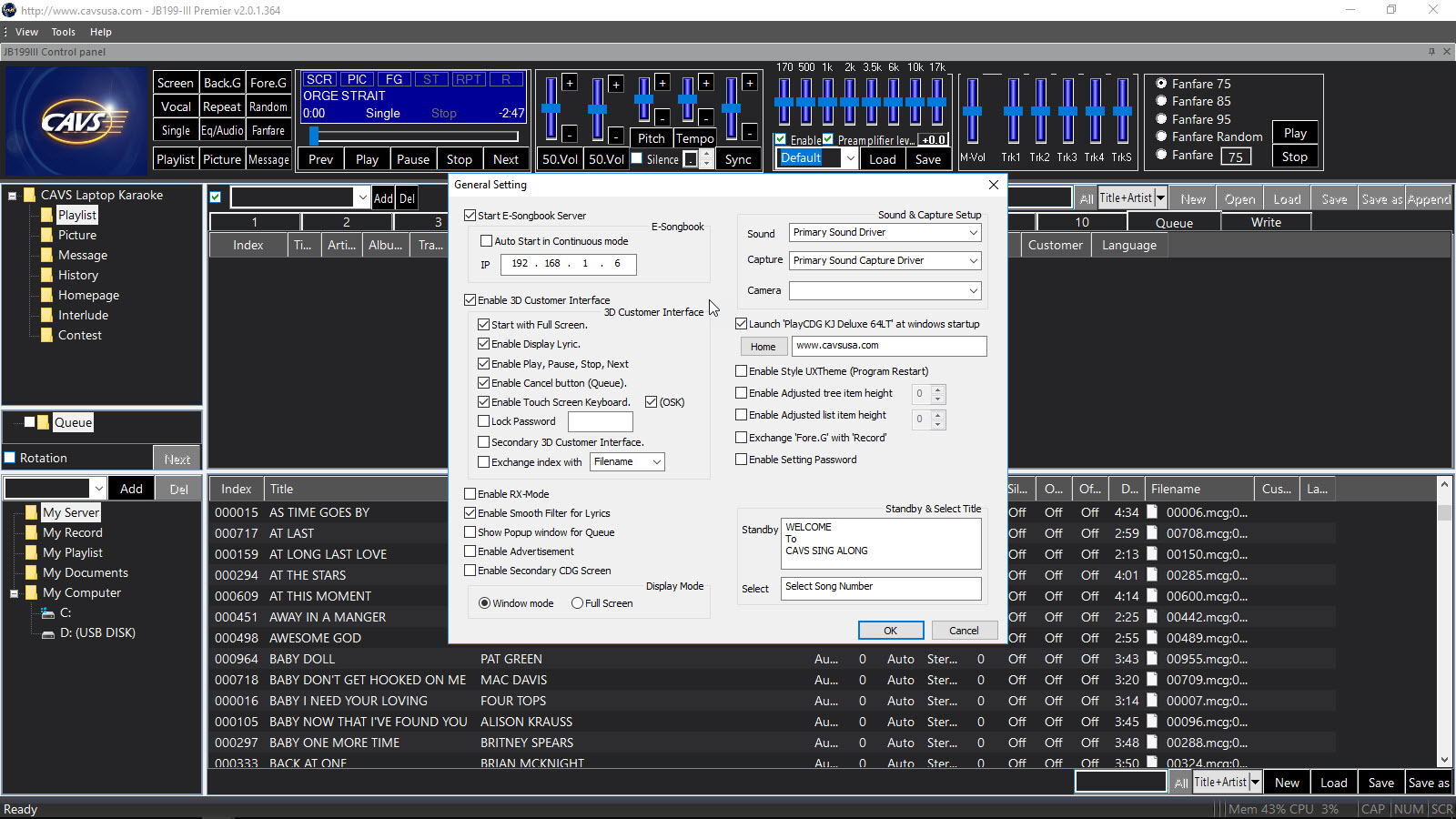Click the song progress slider

coord(415,136)
